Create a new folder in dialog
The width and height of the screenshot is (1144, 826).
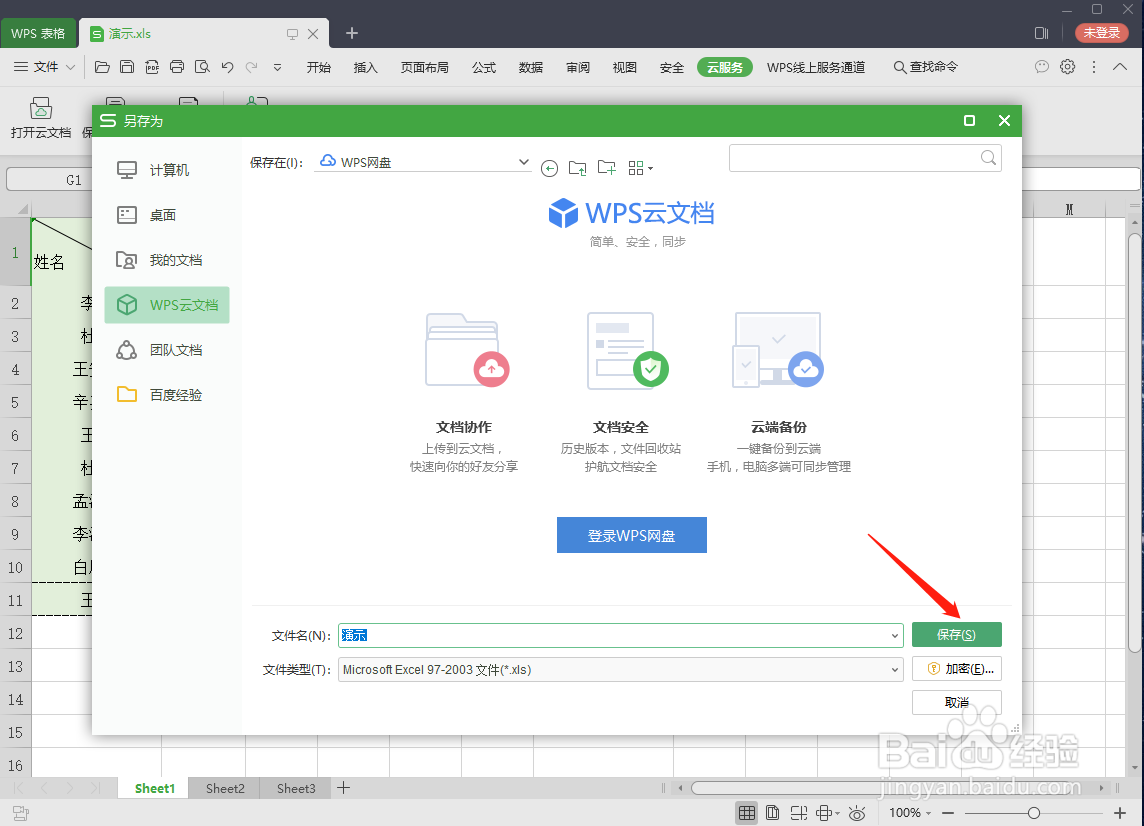click(607, 168)
